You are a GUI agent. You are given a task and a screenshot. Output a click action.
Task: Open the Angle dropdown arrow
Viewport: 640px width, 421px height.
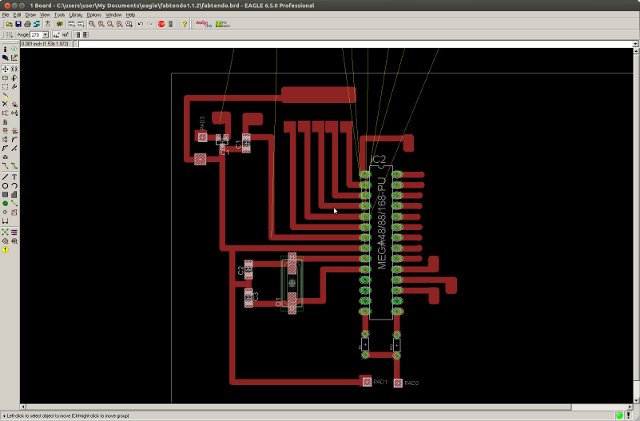45,35
